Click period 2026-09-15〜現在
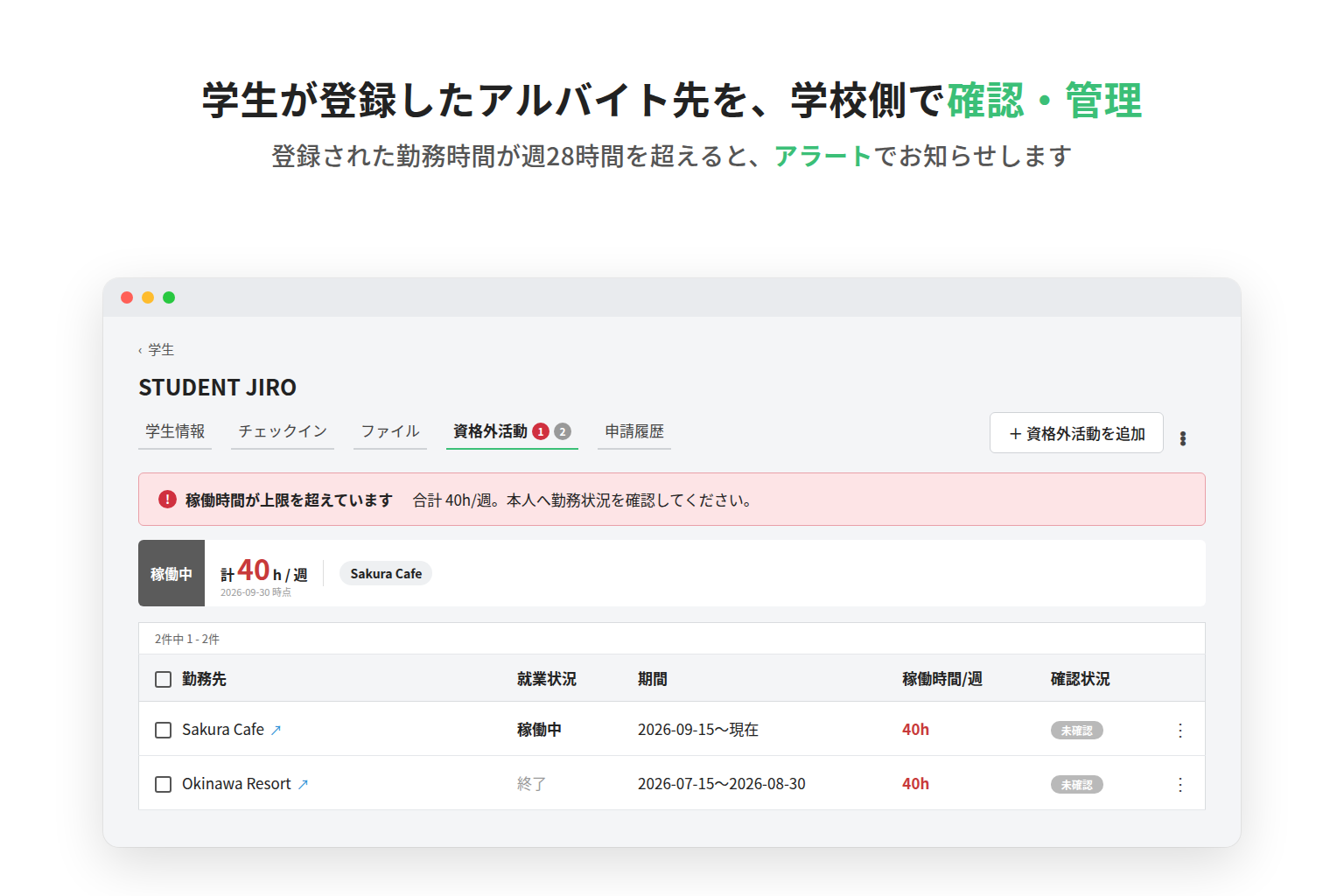This screenshot has height=896, width=1344. pos(698,730)
